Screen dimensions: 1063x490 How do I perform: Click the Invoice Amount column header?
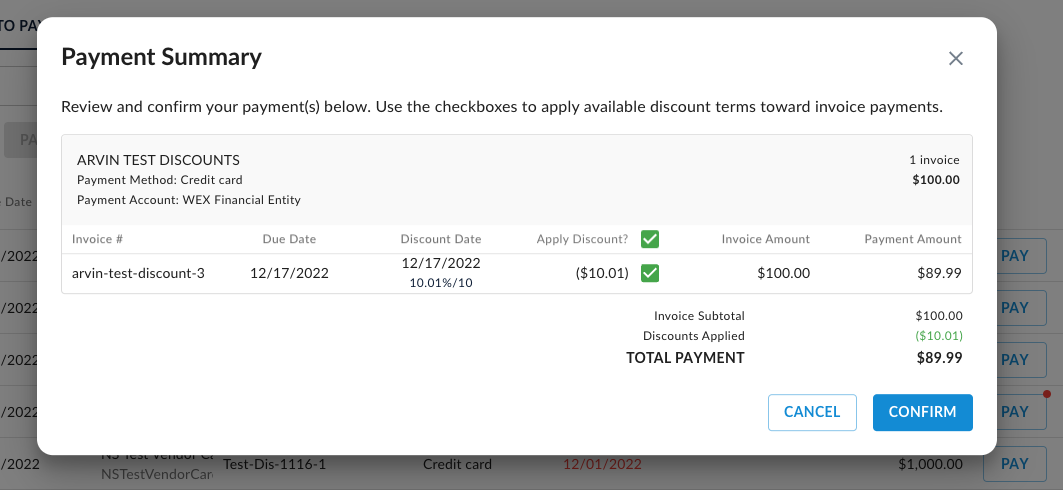pos(766,239)
